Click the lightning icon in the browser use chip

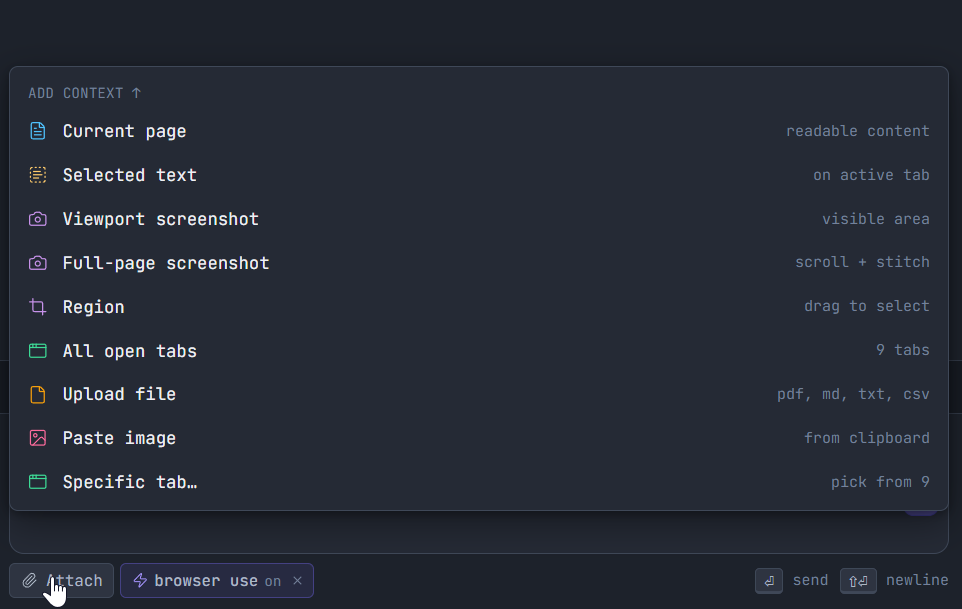pyautogui.click(x=141, y=580)
